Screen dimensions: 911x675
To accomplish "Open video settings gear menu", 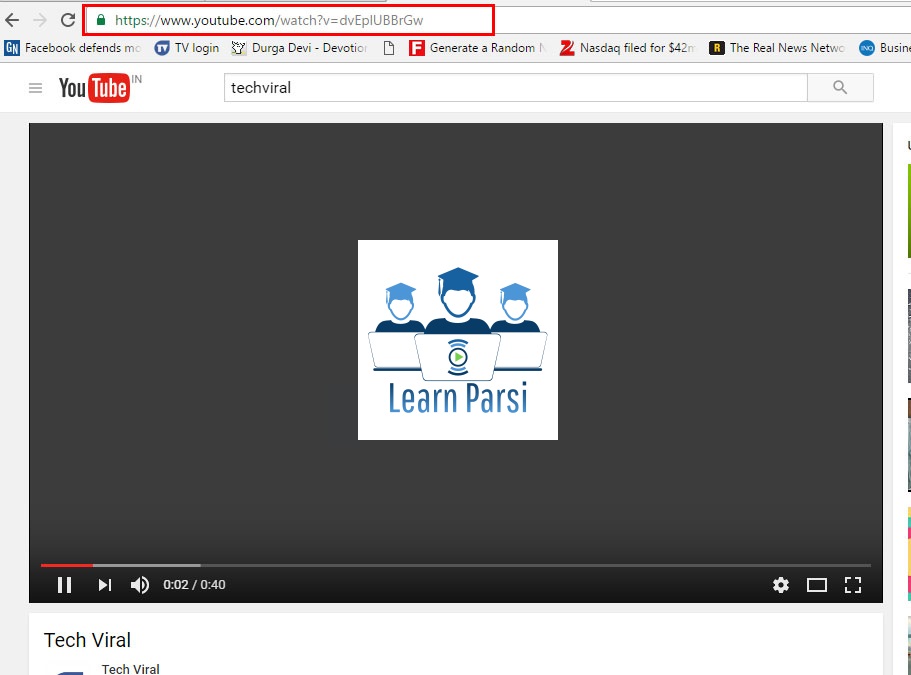I will click(x=781, y=584).
